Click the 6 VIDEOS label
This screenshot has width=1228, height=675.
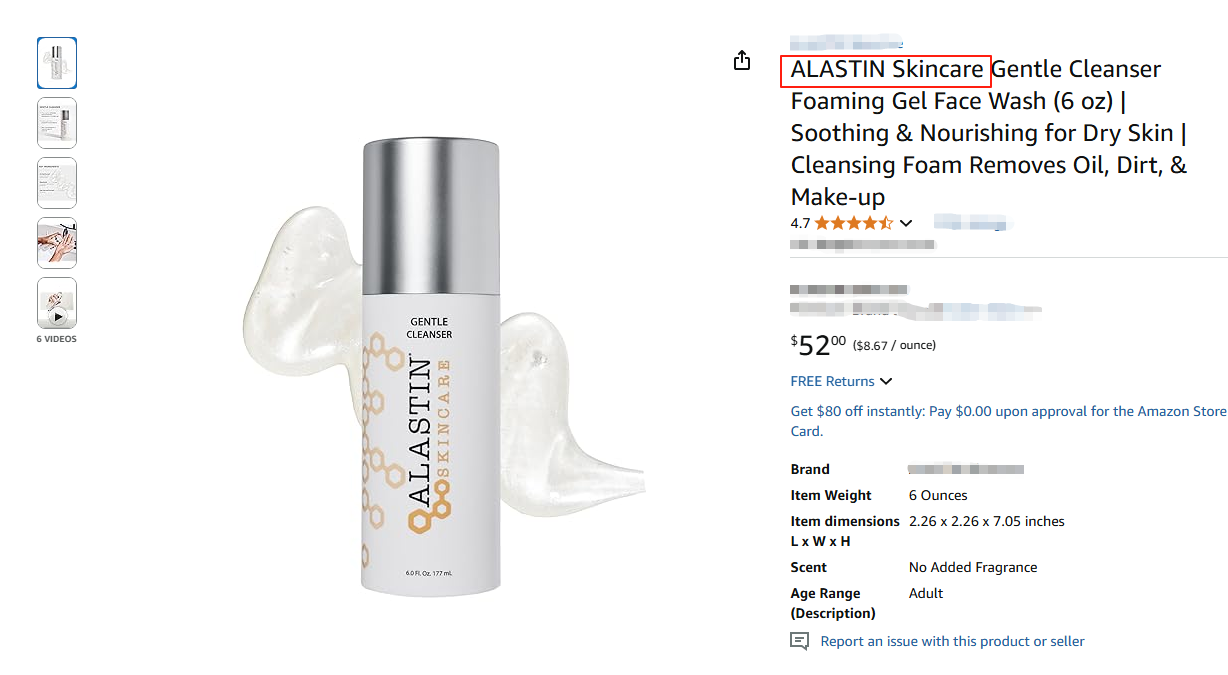click(x=57, y=339)
